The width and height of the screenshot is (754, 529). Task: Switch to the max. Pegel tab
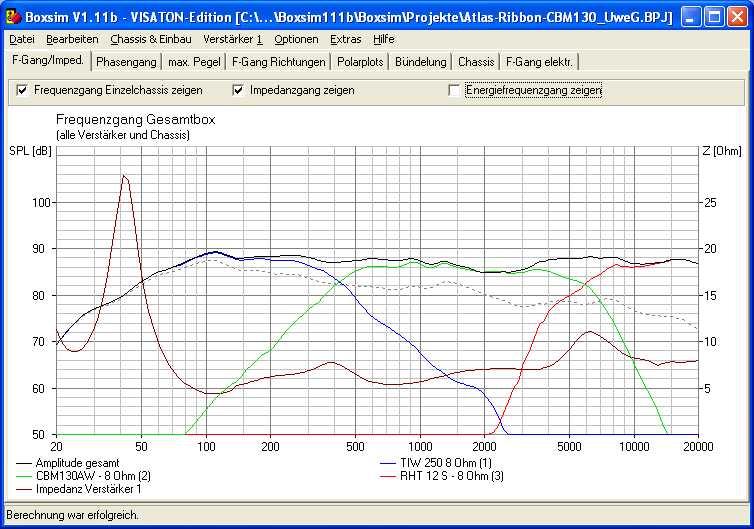coord(193,62)
